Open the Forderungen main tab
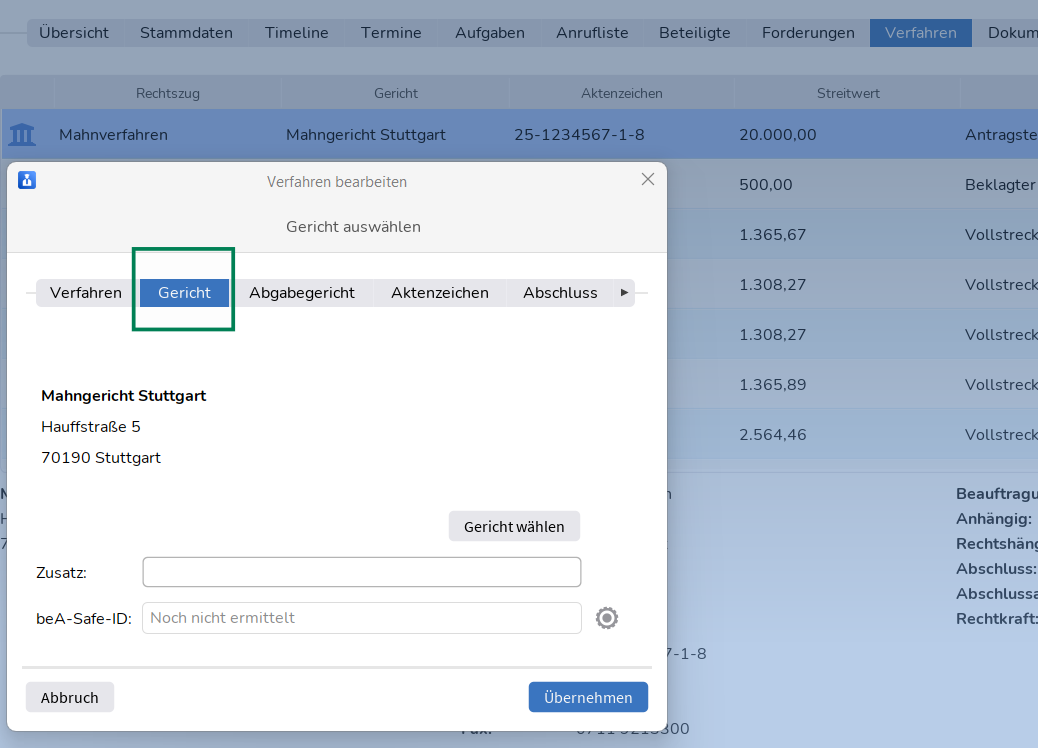Viewport: 1038px width, 748px height. click(808, 33)
